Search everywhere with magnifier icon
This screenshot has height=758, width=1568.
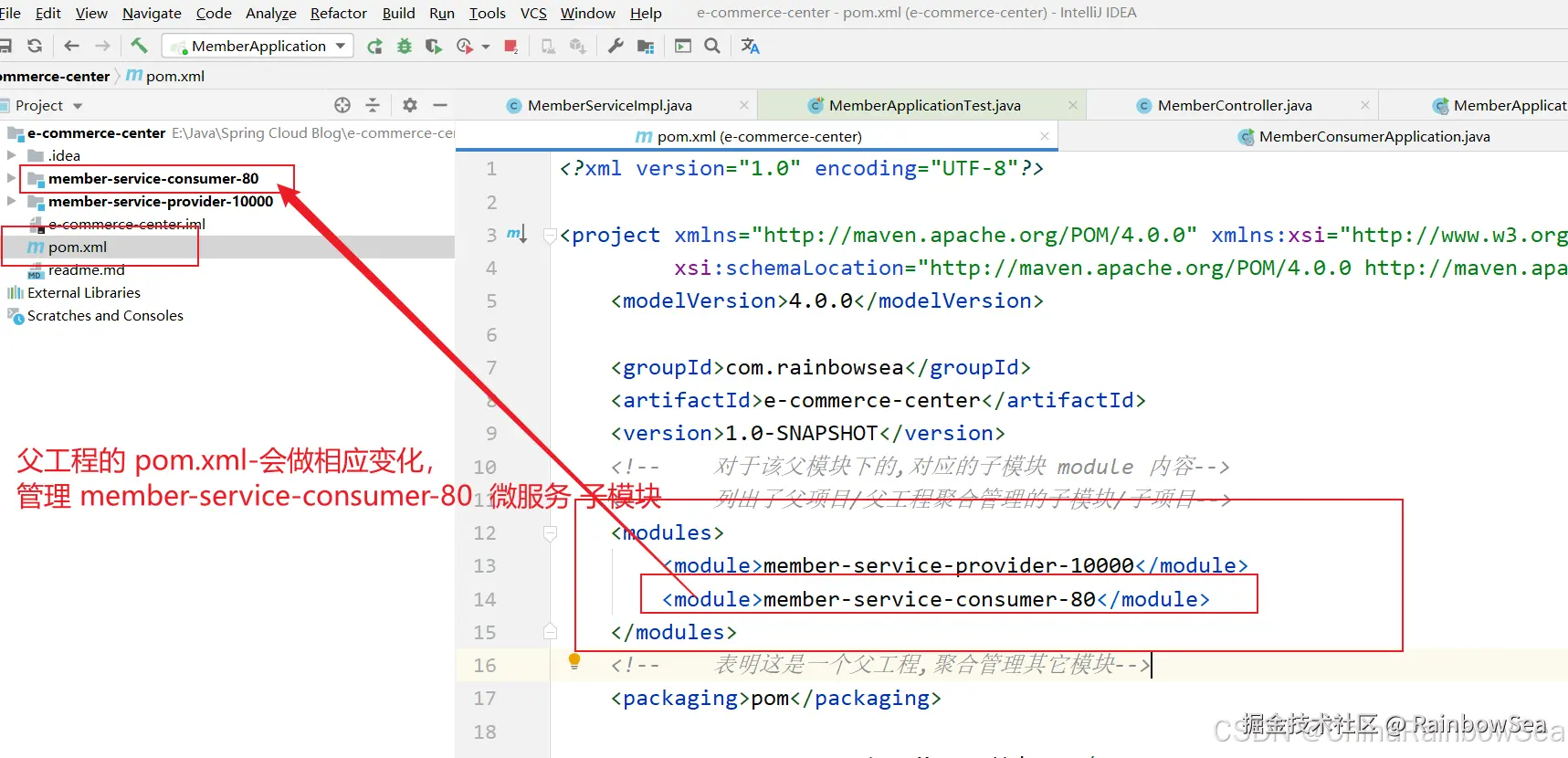coord(712,46)
